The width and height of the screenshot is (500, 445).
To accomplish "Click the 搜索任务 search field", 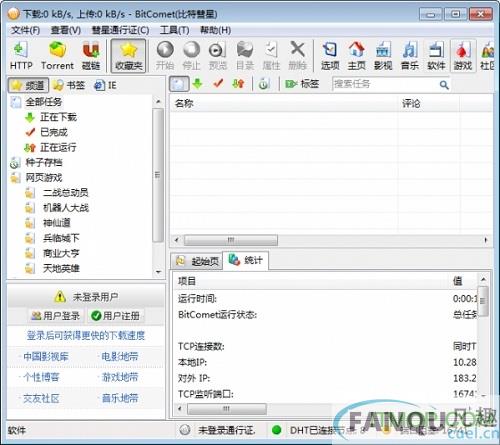I will [x=385, y=84].
